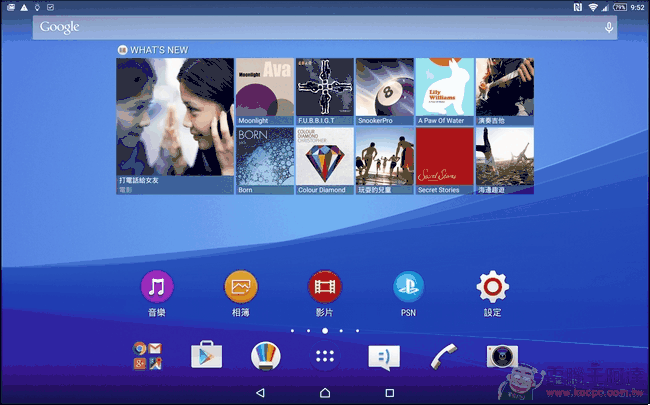
Task: Switch to the second home page dot
Action: 308,331
